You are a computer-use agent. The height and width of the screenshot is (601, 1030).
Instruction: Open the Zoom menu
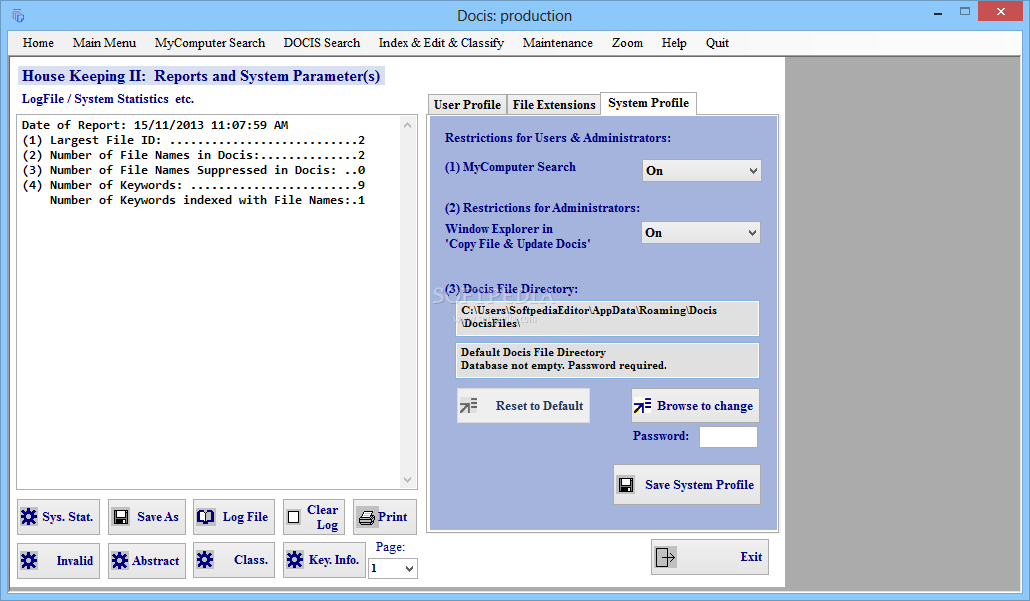[x=627, y=43]
